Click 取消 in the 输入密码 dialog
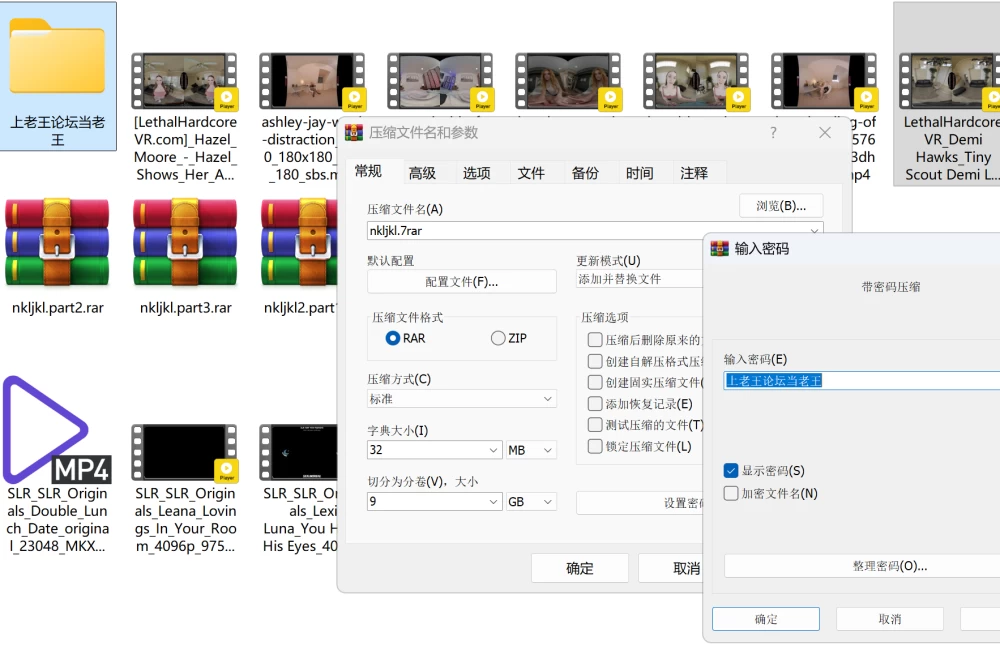This screenshot has width=1000, height=654. point(890,619)
